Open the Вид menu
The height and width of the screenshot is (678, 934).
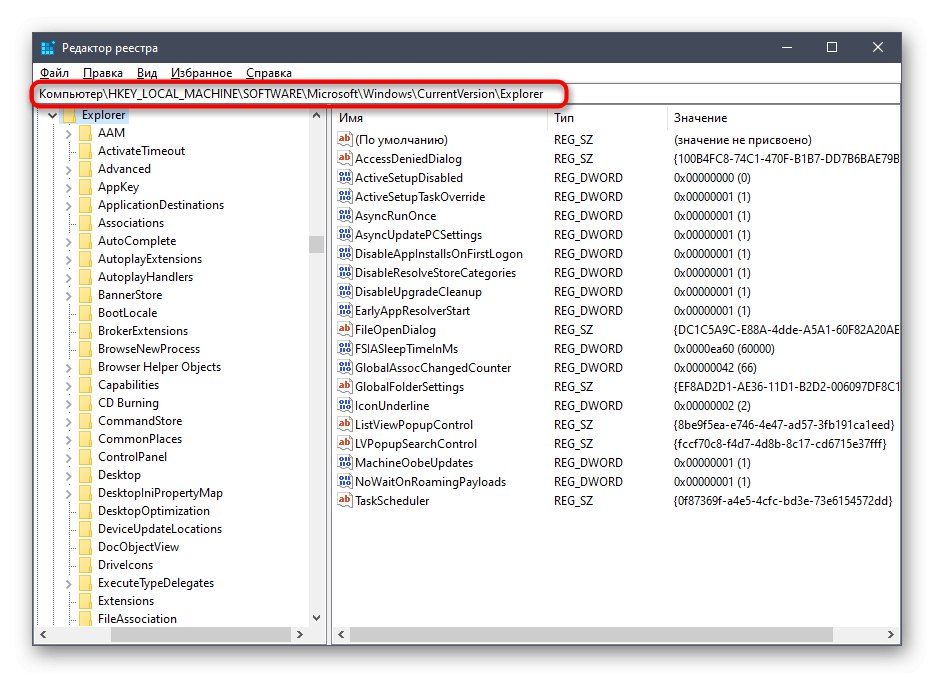(x=147, y=73)
